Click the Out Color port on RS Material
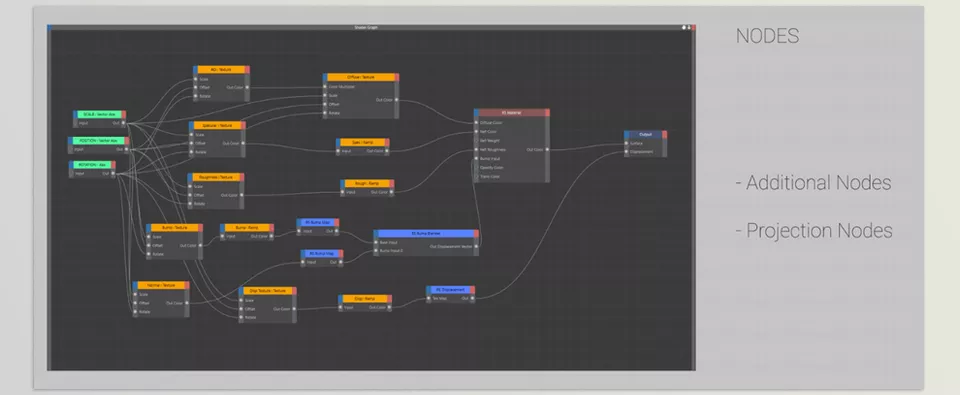The height and width of the screenshot is (395, 960). 547,149
